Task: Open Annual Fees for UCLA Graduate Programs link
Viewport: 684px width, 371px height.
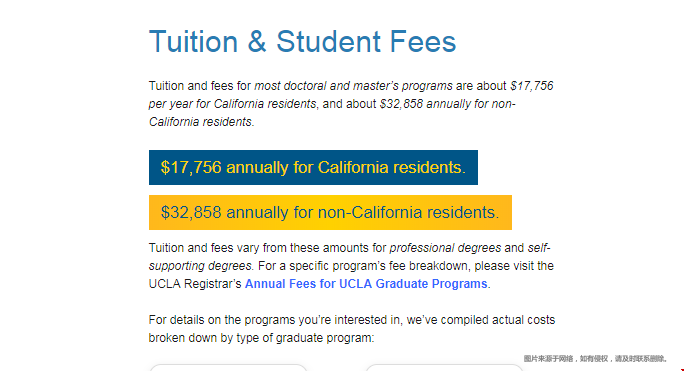Action: pyautogui.click(x=366, y=284)
